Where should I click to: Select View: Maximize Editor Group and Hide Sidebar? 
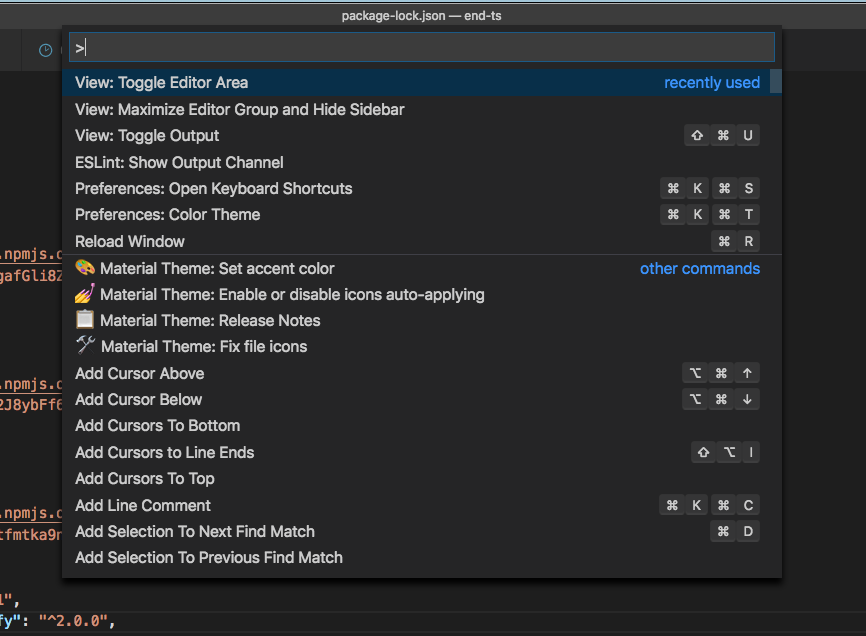coord(421,109)
